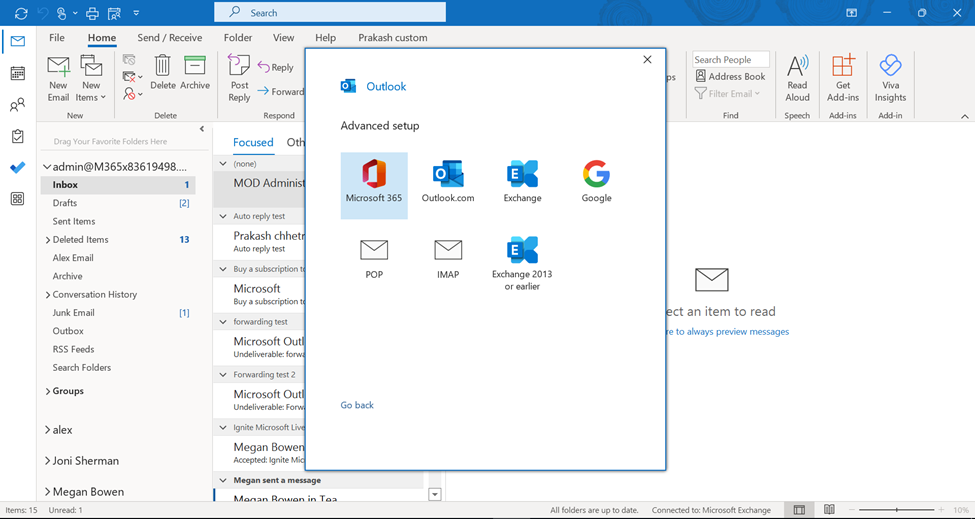Select the Focused inbox tab
Image resolution: width=975 pixels, height=519 pixels.
[x=253, y=142]
